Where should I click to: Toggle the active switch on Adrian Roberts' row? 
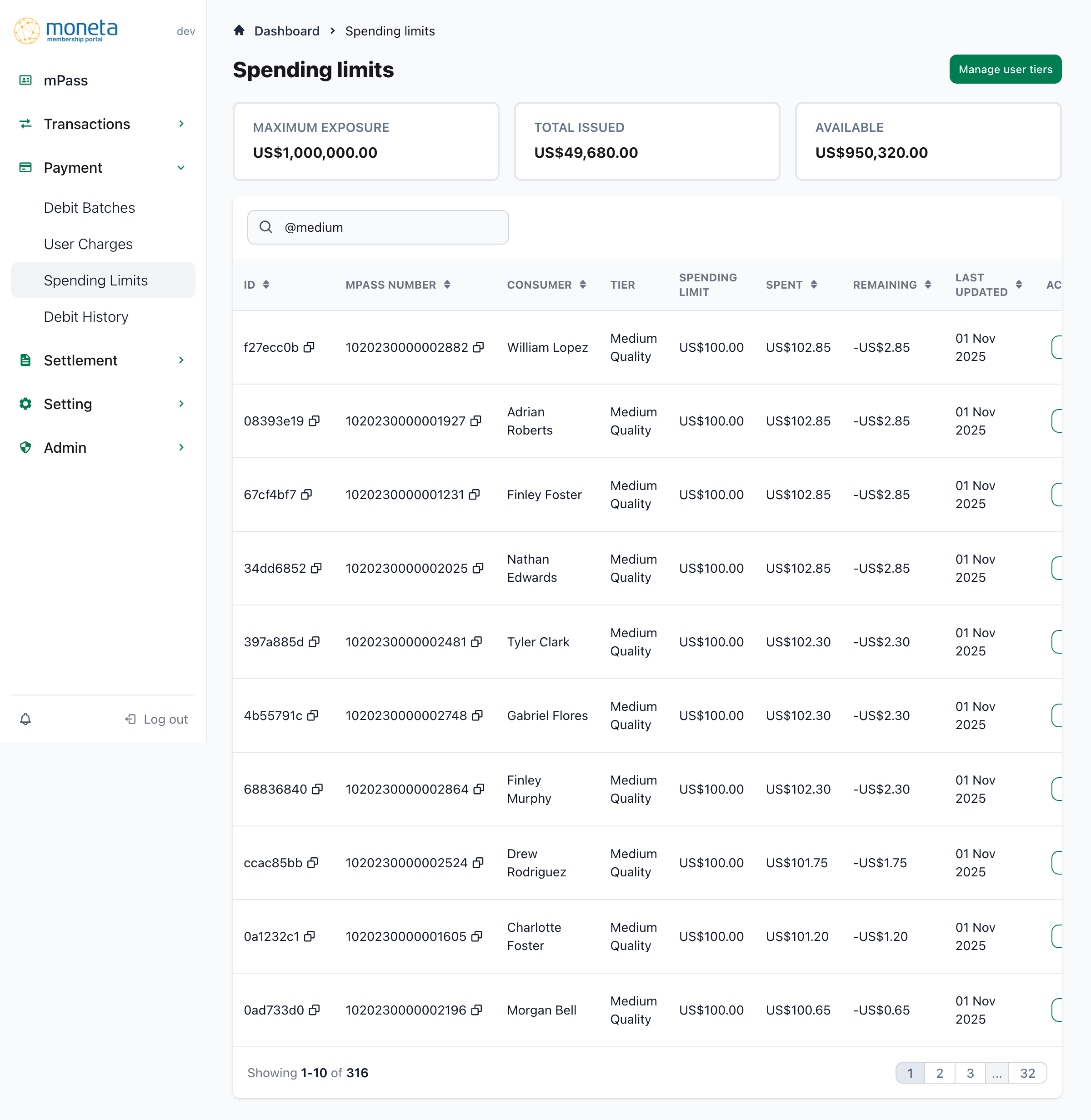coord(1057,421)
